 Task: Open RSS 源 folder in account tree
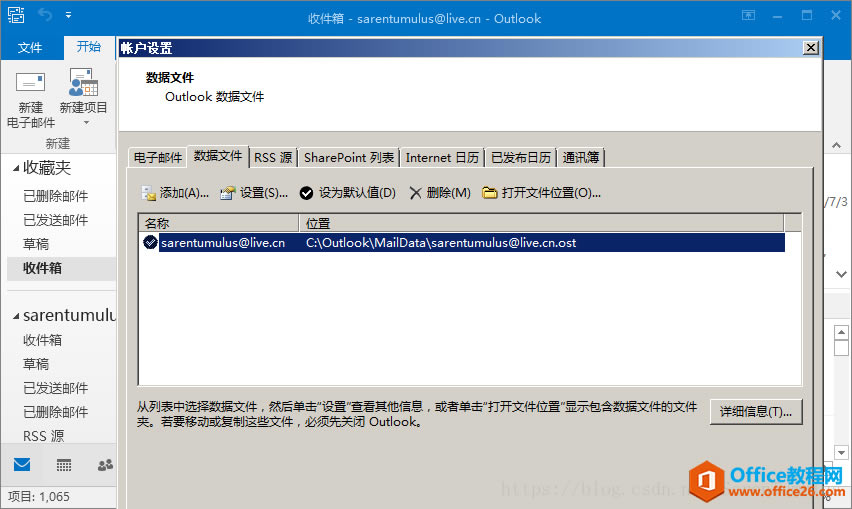click(43, 436)
